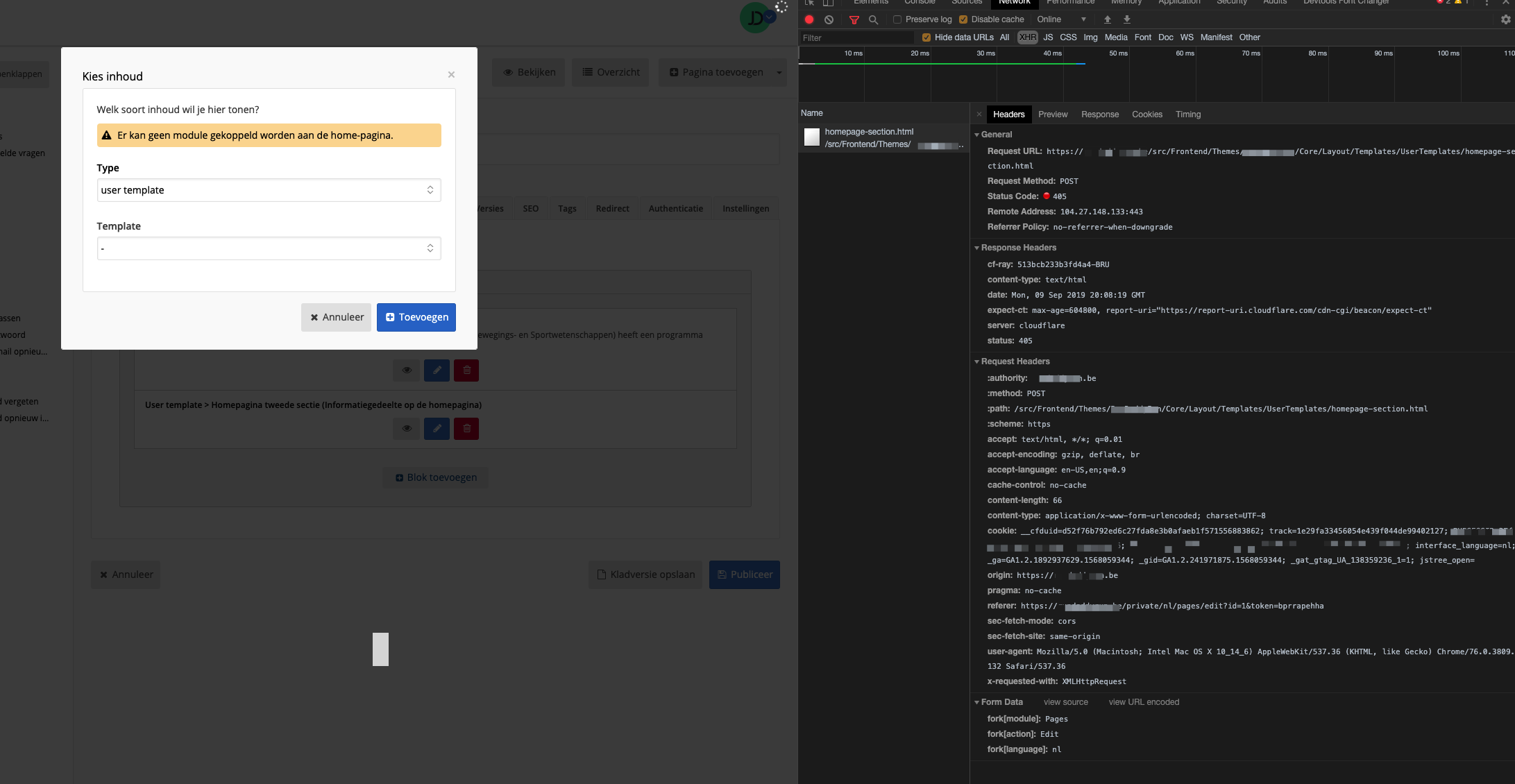The height and width of the screenshot is (784, 1515).
Task: Collapse the Request Headers section
Action: tap(977, 361)
